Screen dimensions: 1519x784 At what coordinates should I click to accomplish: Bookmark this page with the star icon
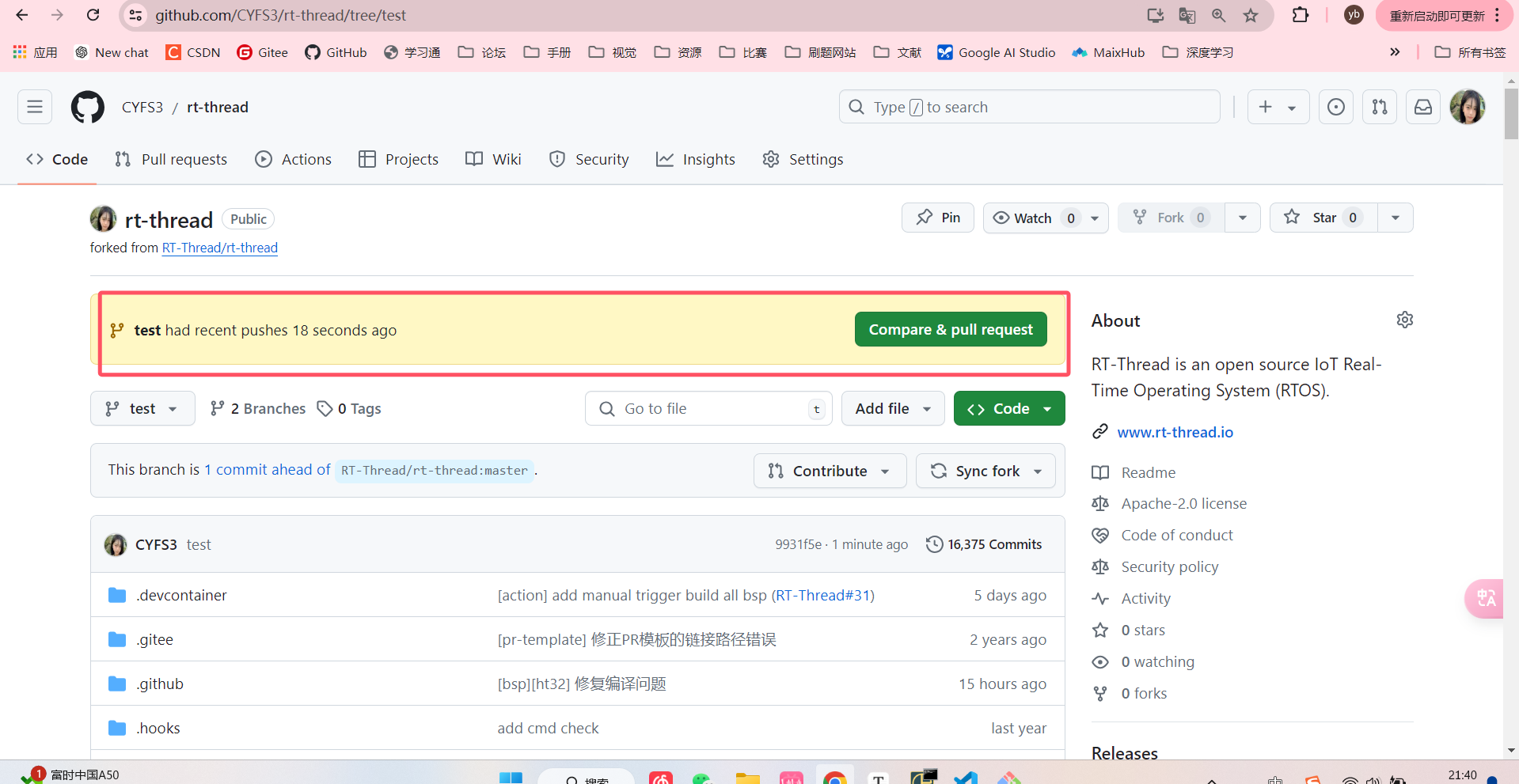point(1251,15)
